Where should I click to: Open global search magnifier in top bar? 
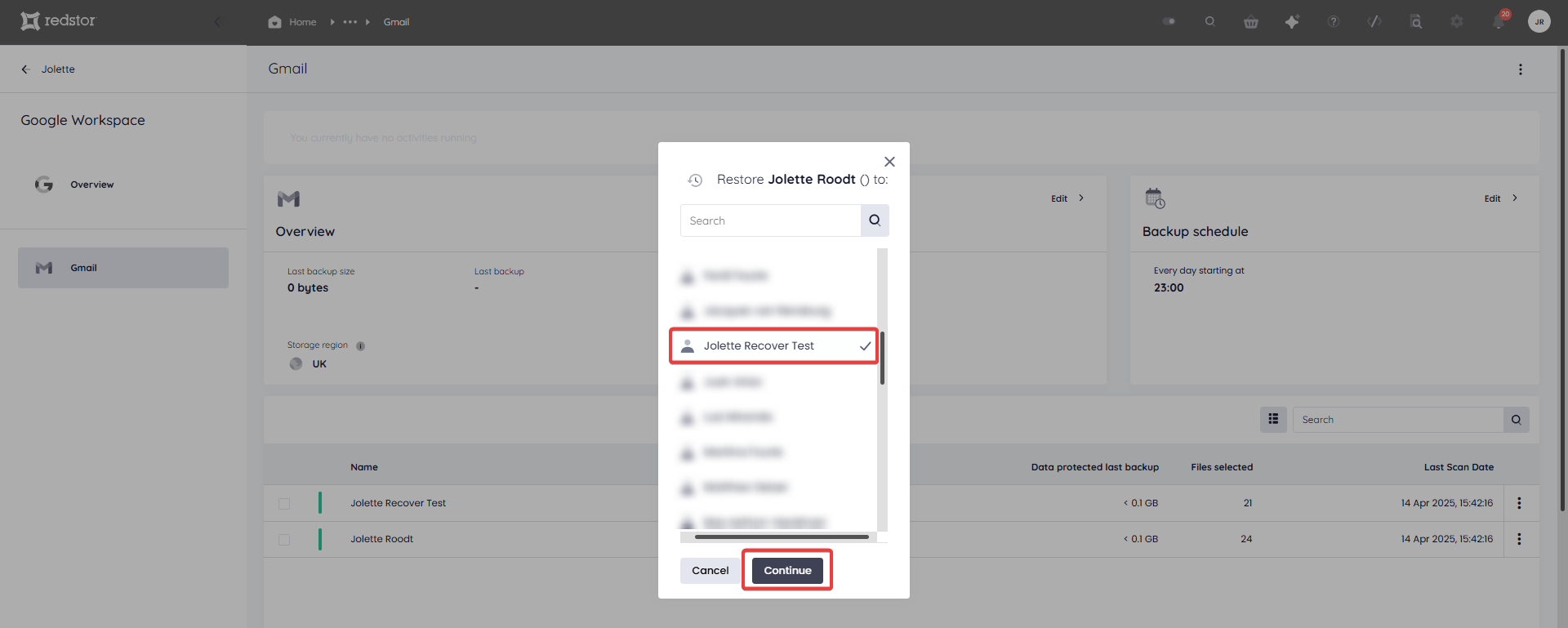1210,22
